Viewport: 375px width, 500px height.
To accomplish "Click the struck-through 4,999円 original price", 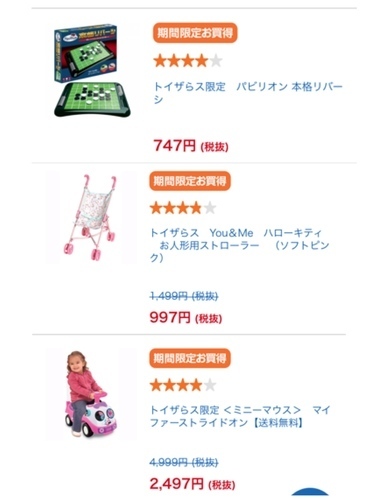I will (184, 462).
